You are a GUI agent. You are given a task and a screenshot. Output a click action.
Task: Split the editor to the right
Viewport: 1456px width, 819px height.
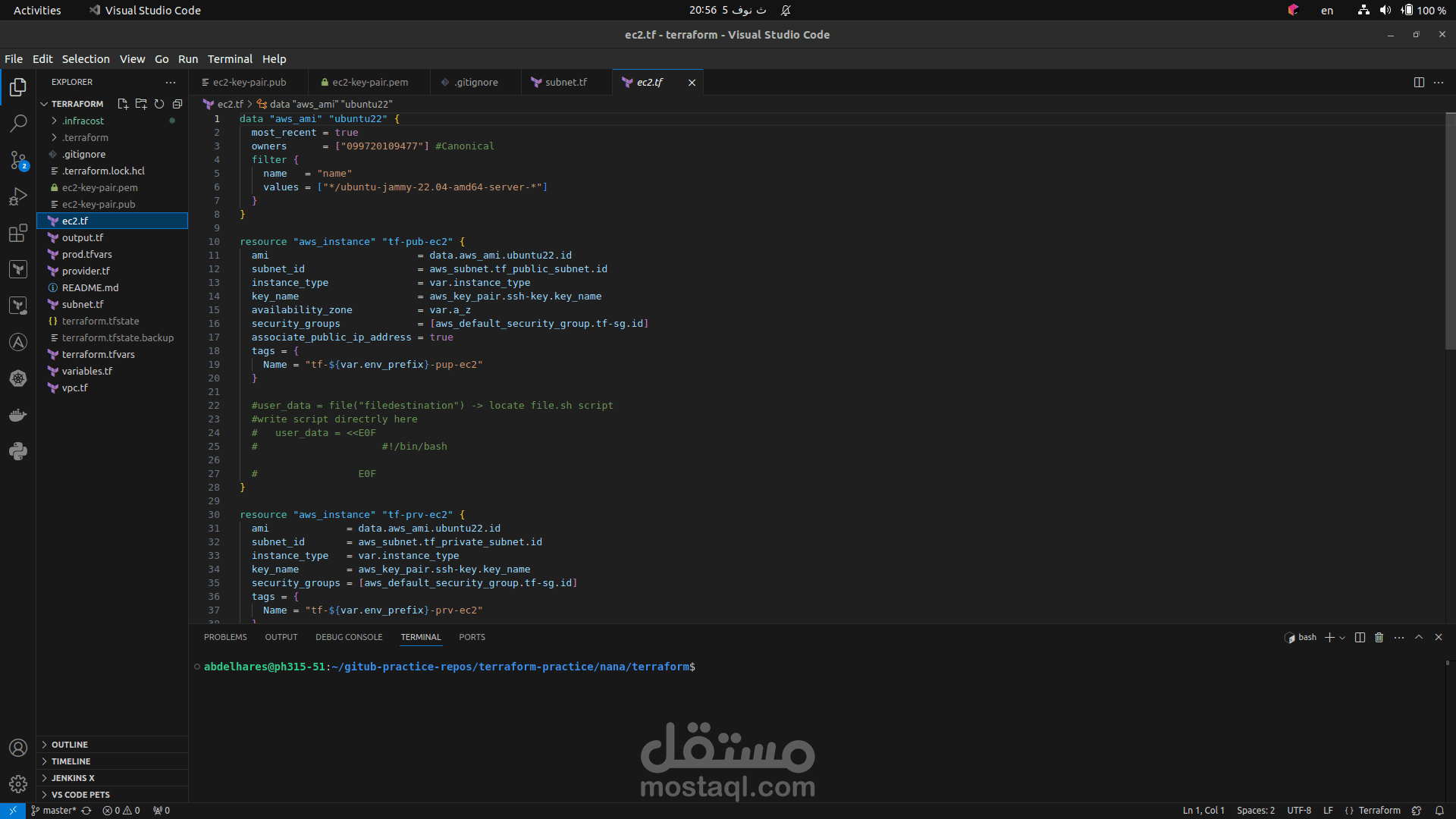click(x=1419, y=83)
